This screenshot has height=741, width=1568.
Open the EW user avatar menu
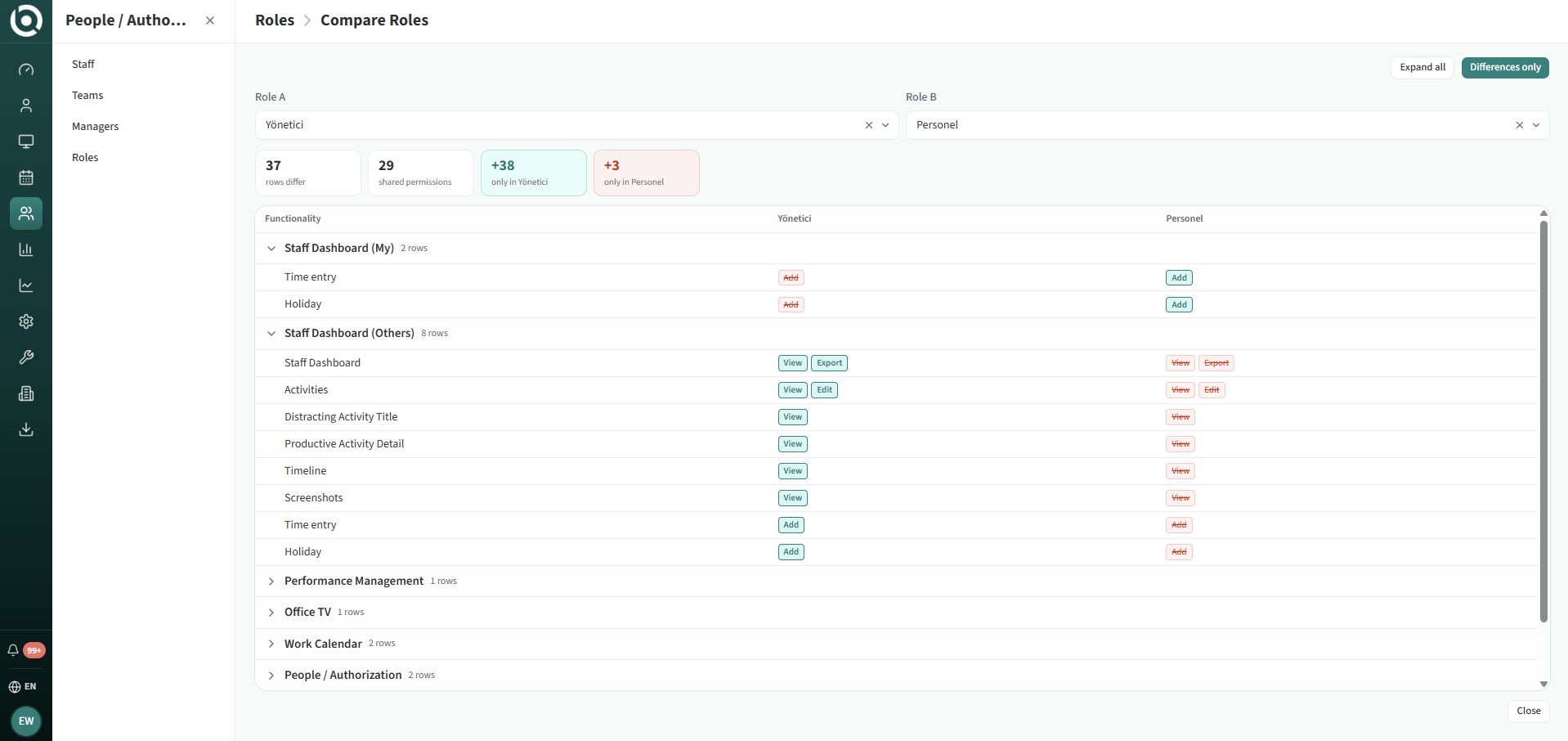pos(26,721)
